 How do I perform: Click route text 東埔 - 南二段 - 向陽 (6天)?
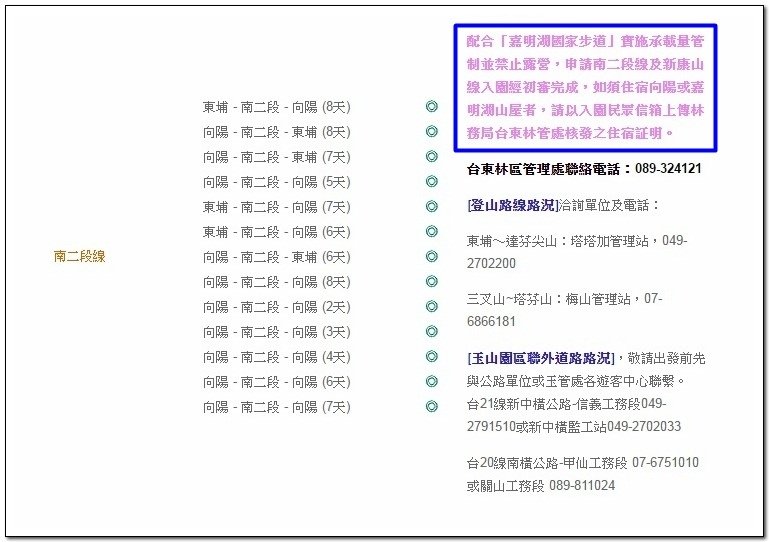[277, 232]
